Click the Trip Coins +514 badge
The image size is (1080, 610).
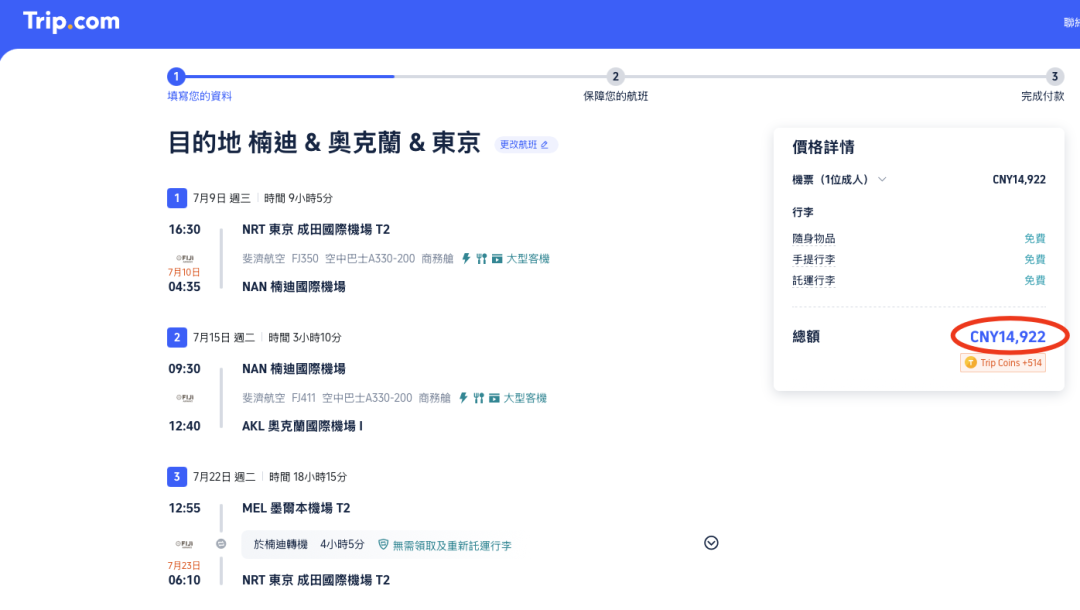[1003, 363]
